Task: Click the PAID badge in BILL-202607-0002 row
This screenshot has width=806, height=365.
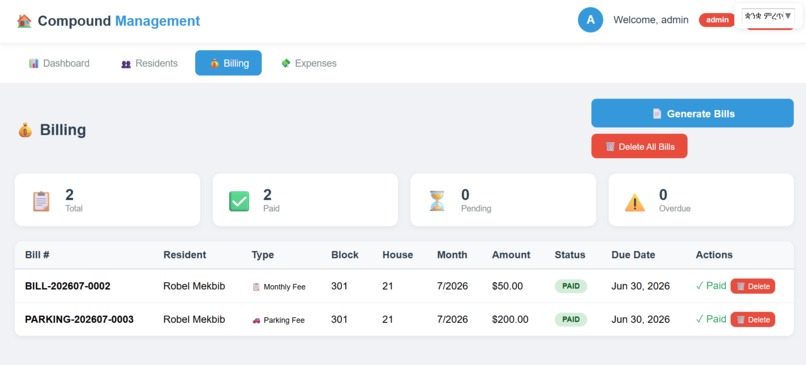Action: point(571,286)
